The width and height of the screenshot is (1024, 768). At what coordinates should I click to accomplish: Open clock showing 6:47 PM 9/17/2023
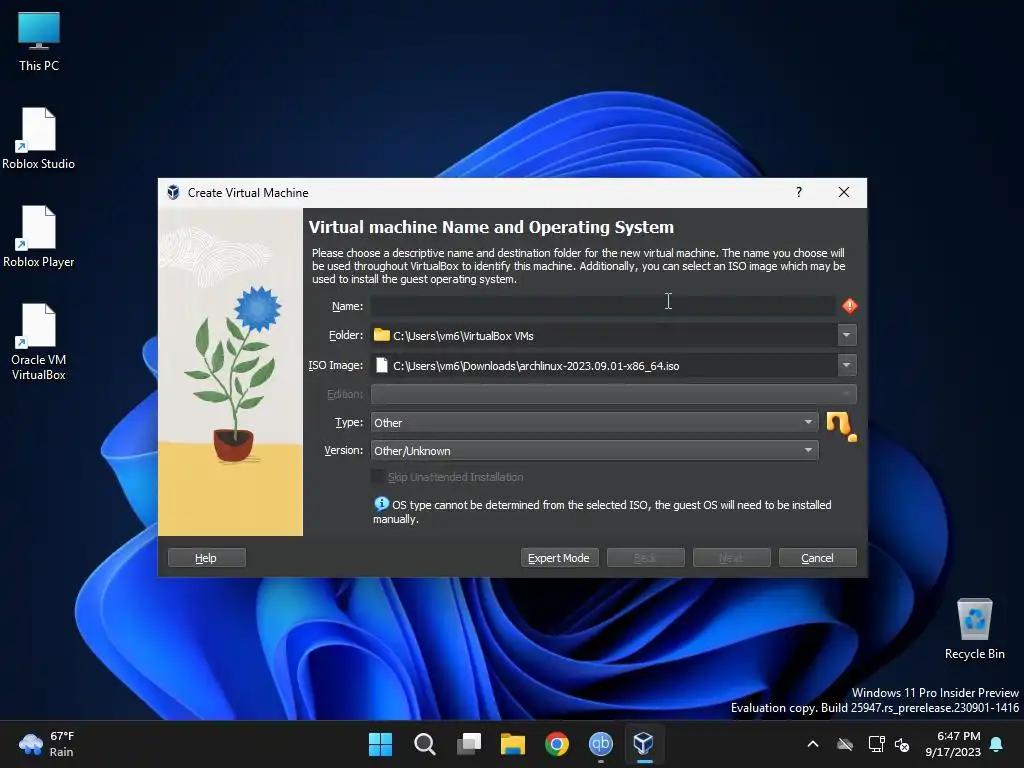(x=953, y=744)
